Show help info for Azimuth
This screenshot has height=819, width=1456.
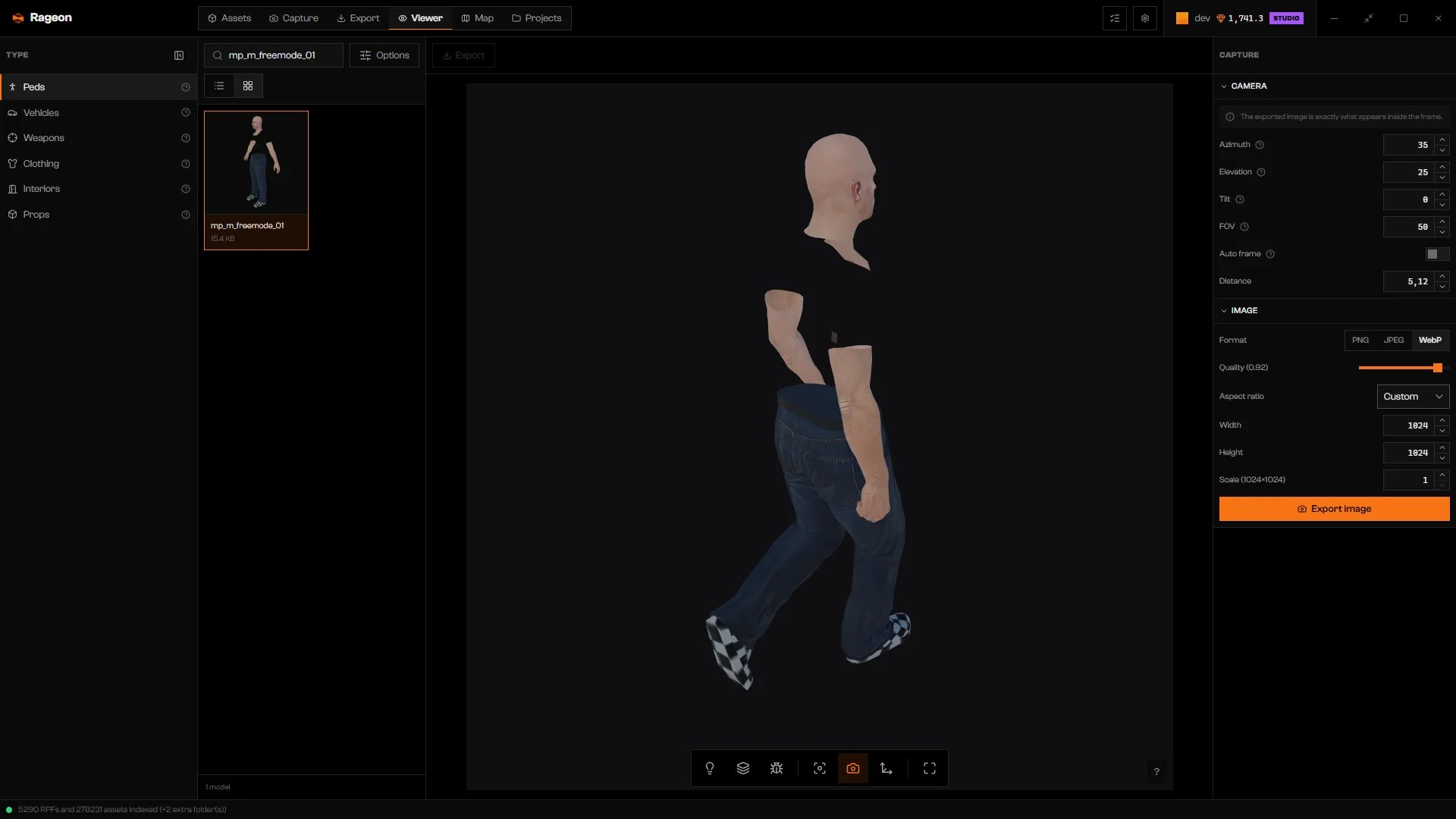pyautogui.click(x=1260, y=145)
